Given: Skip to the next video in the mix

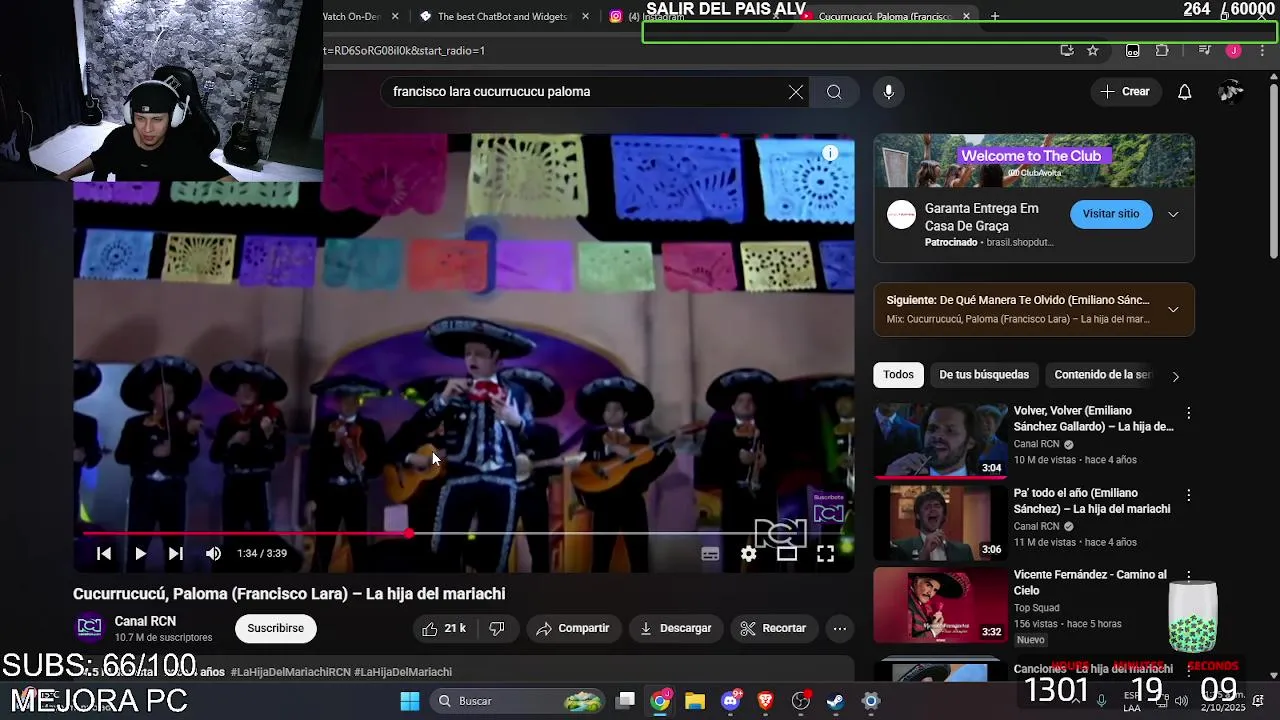Looking at the screenshot, I should pyautogui.click(x=176, y=553).
